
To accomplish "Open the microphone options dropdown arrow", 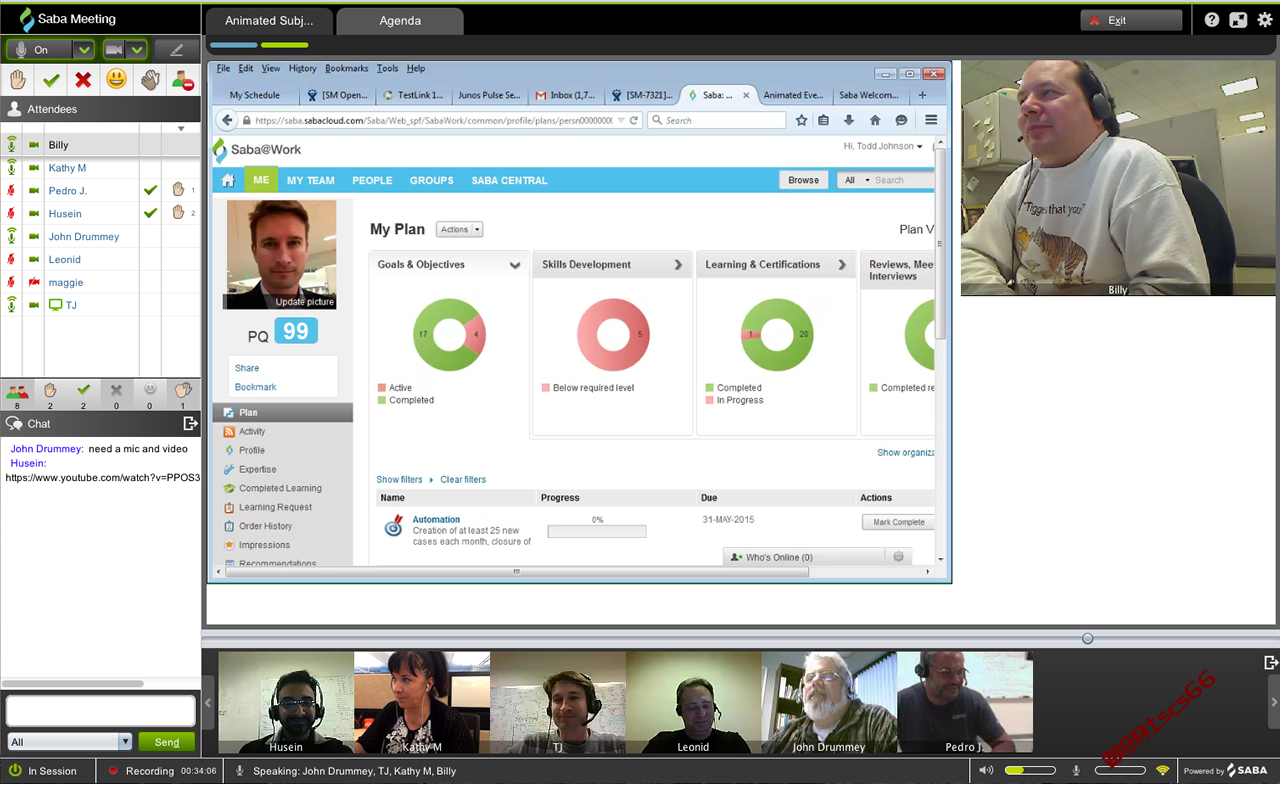I will pos(84,49).
